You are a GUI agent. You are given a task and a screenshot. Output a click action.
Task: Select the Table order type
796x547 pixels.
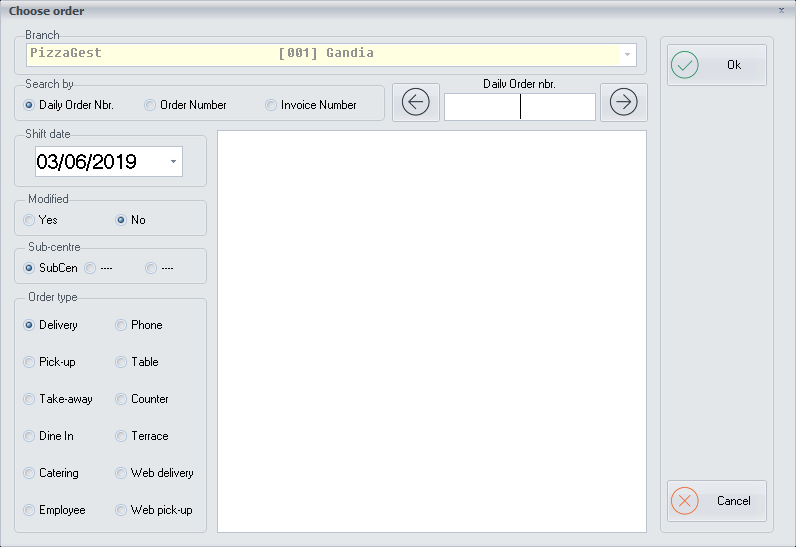121,362
